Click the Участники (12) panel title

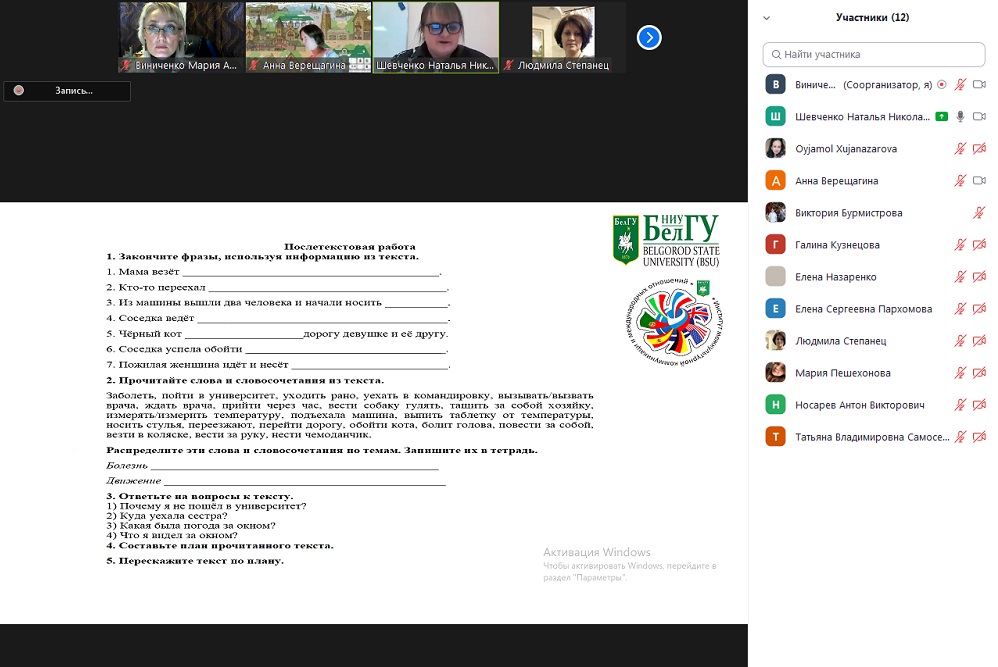[x=872, y=17]
